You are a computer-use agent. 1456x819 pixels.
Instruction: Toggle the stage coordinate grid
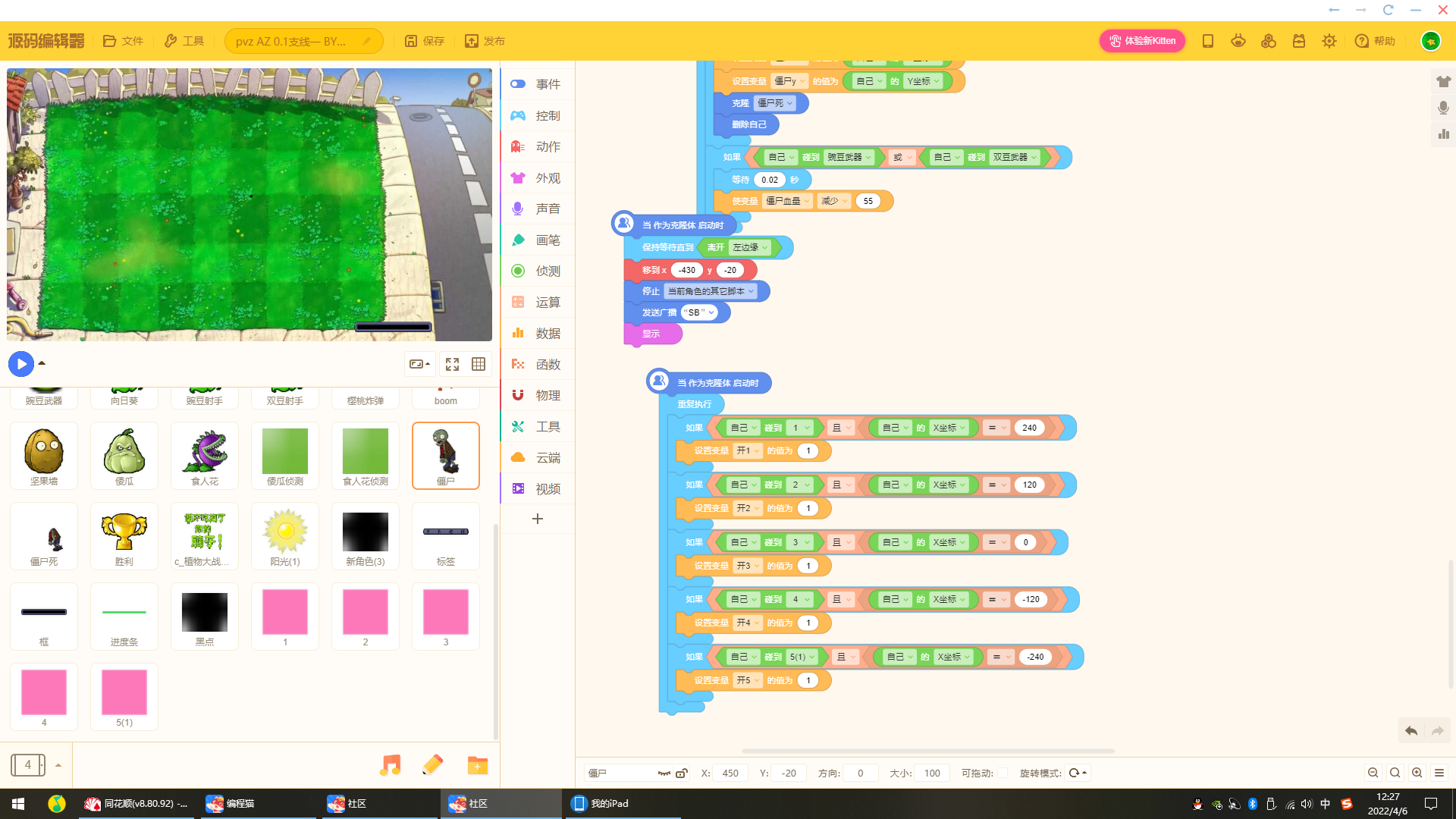[x=479, y=364]
